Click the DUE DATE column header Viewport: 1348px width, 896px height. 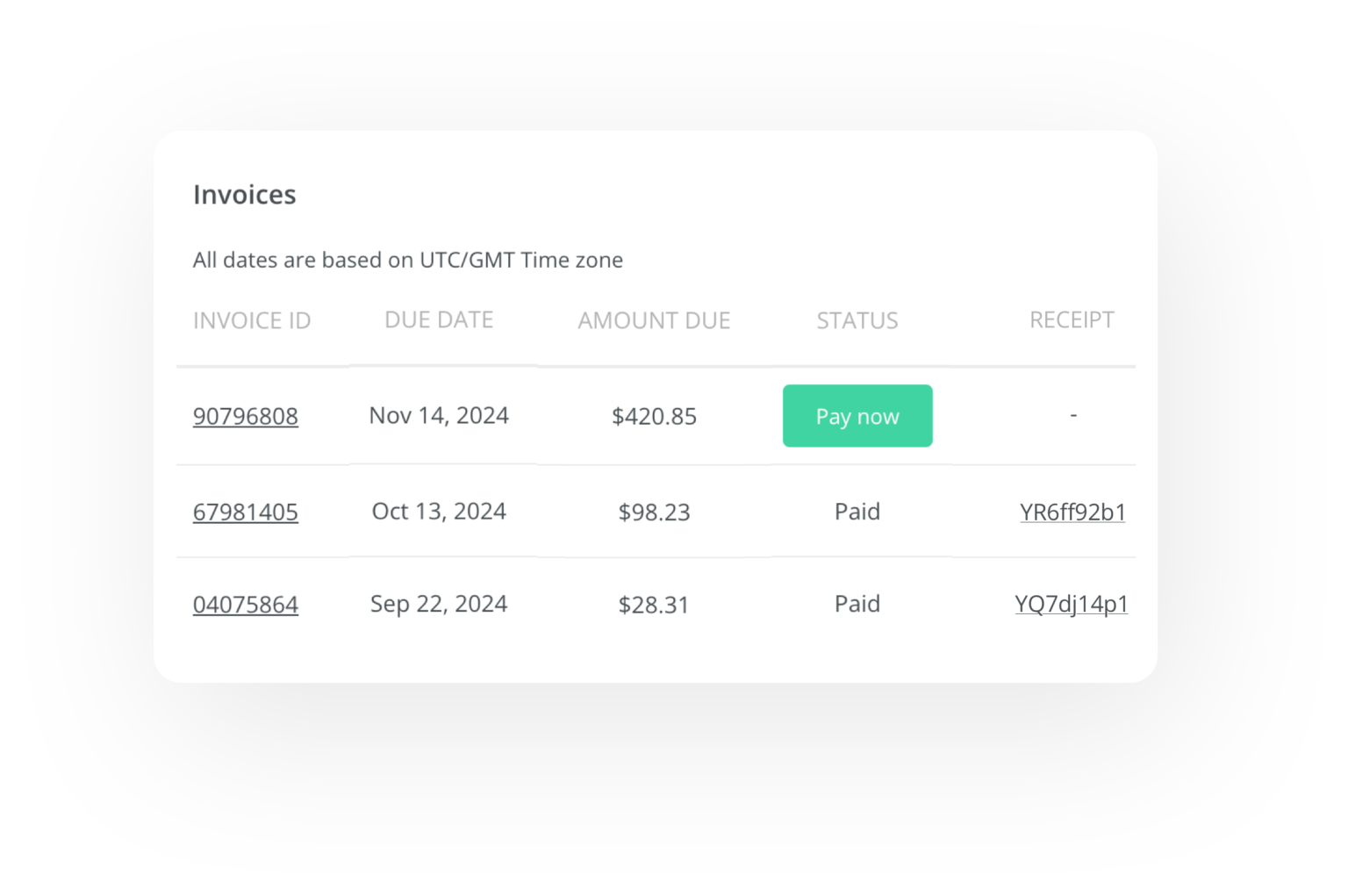(x=439, y=319)
